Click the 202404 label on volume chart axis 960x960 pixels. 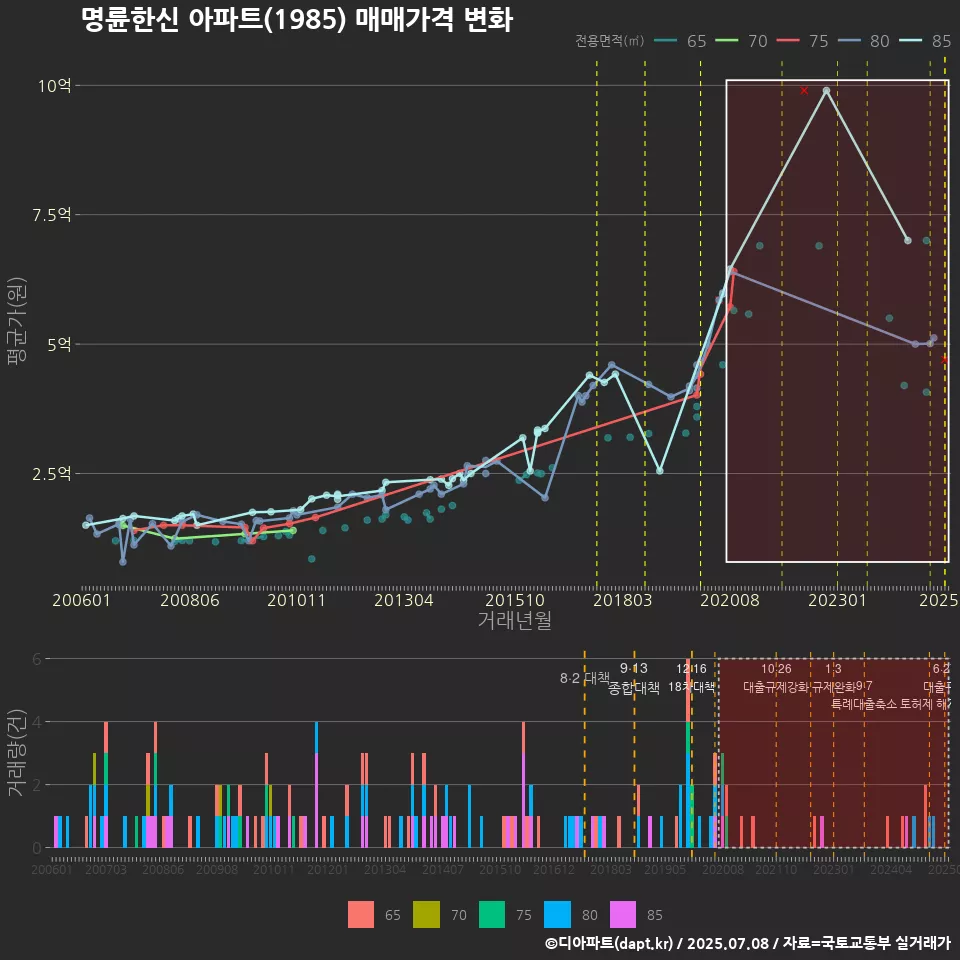[x=891, y=869]
